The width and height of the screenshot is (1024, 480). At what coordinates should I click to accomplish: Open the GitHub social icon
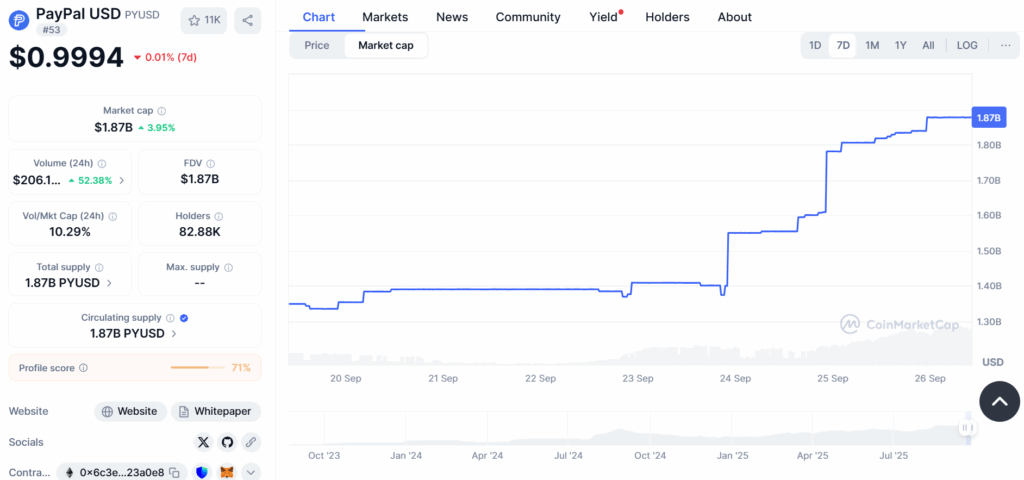click(x=227, y=442)
